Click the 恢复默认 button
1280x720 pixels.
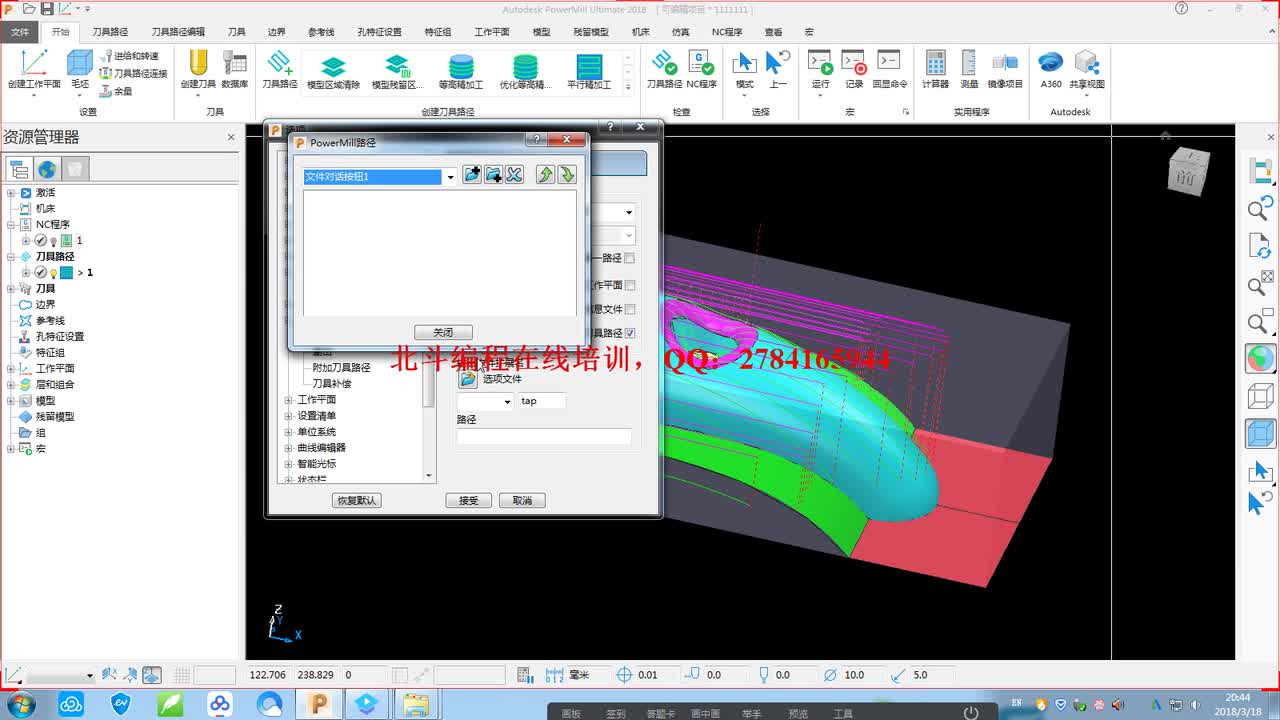(x=357, y=500)
